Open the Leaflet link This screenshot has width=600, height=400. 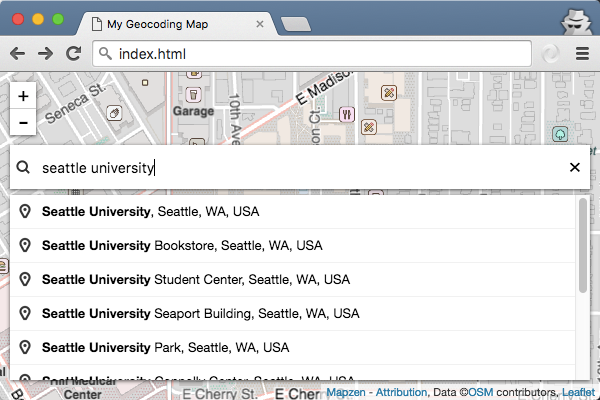(578, 392)
